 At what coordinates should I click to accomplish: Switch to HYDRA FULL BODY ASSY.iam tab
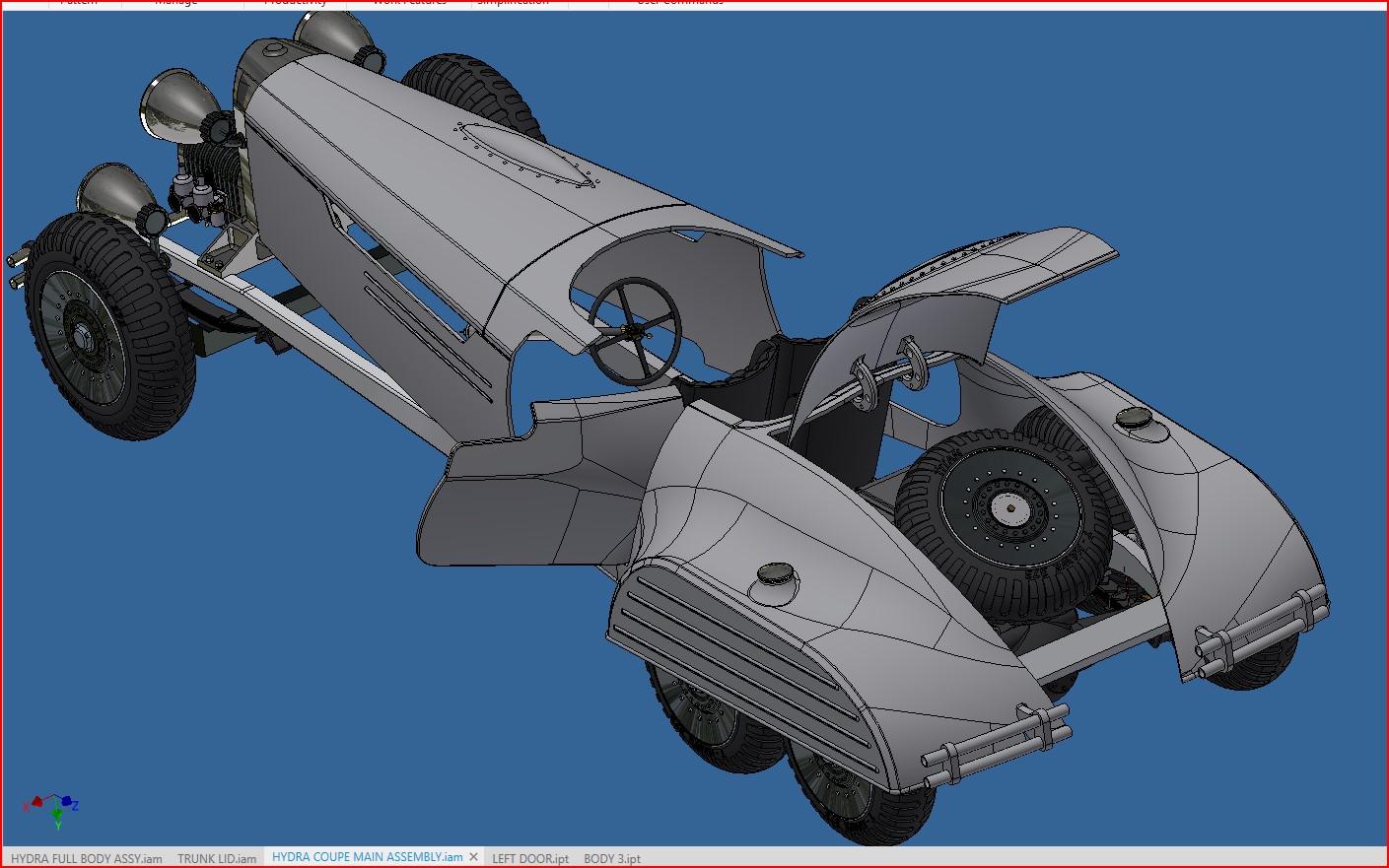87,858
